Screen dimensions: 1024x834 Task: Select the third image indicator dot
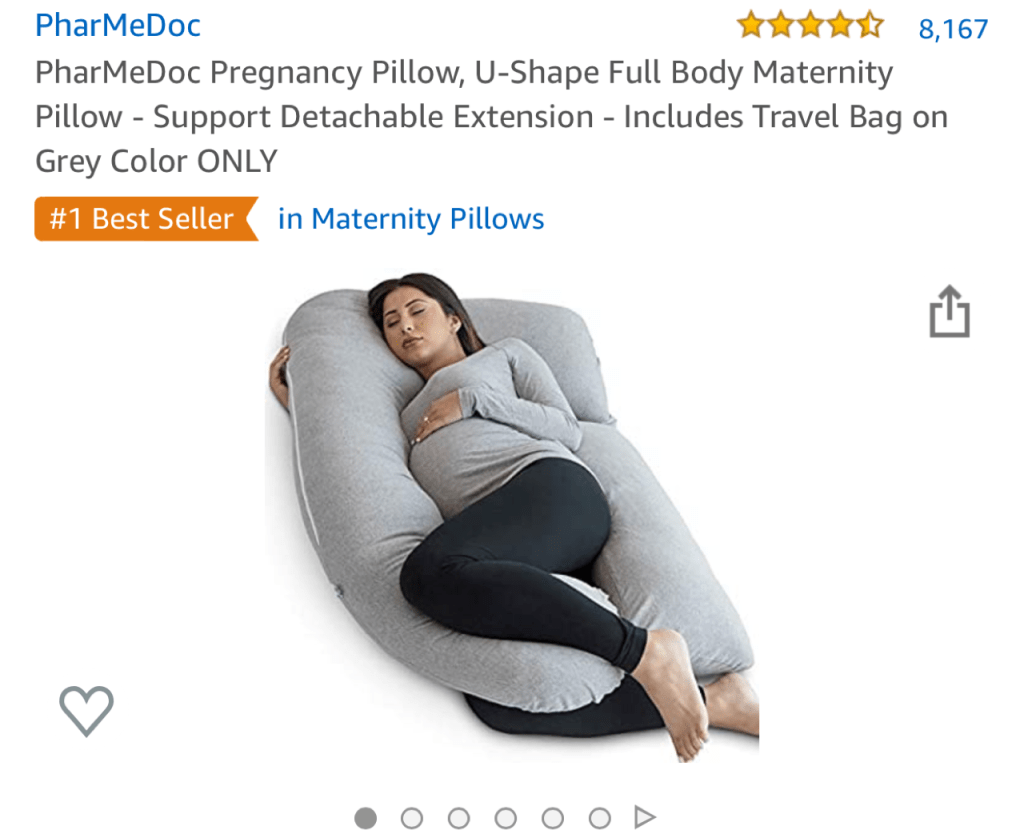[x=459, y=818]
